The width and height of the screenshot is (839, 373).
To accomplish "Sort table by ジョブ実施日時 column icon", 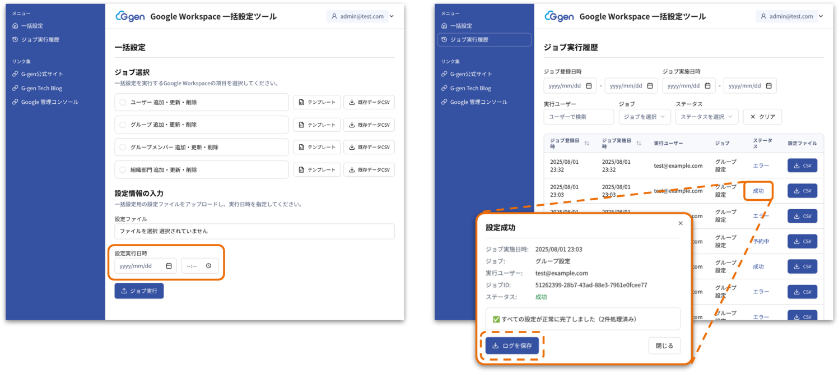I will [x=638, y=143].
